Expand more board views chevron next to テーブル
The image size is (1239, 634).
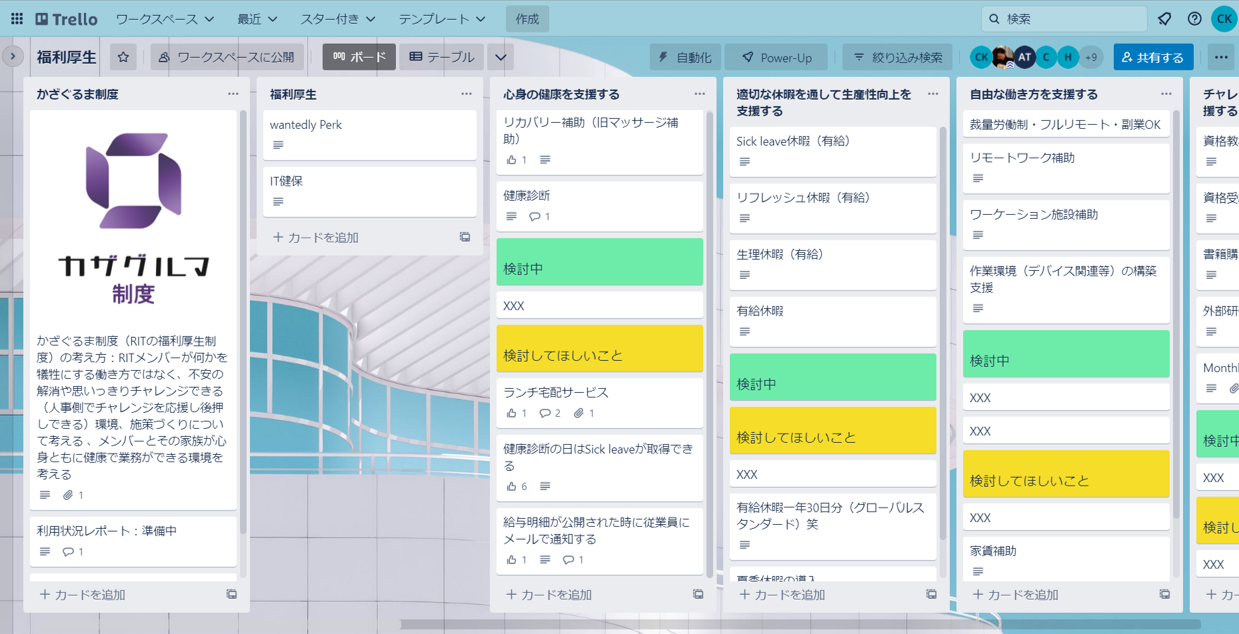[x=501, y=57]
